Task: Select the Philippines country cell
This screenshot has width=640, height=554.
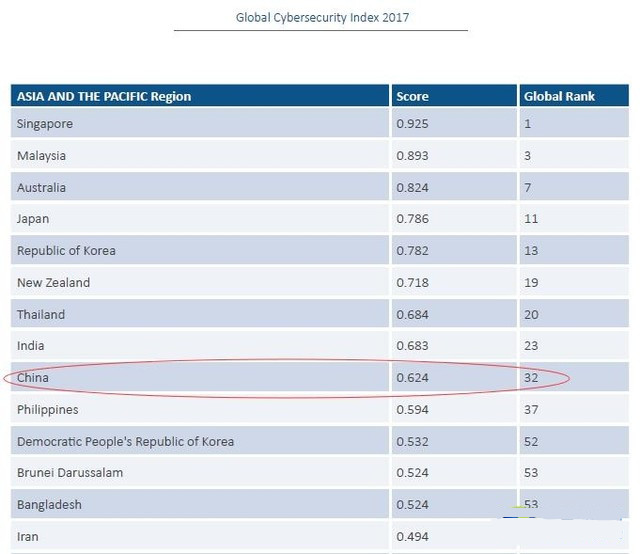Action: click(200, 409)
